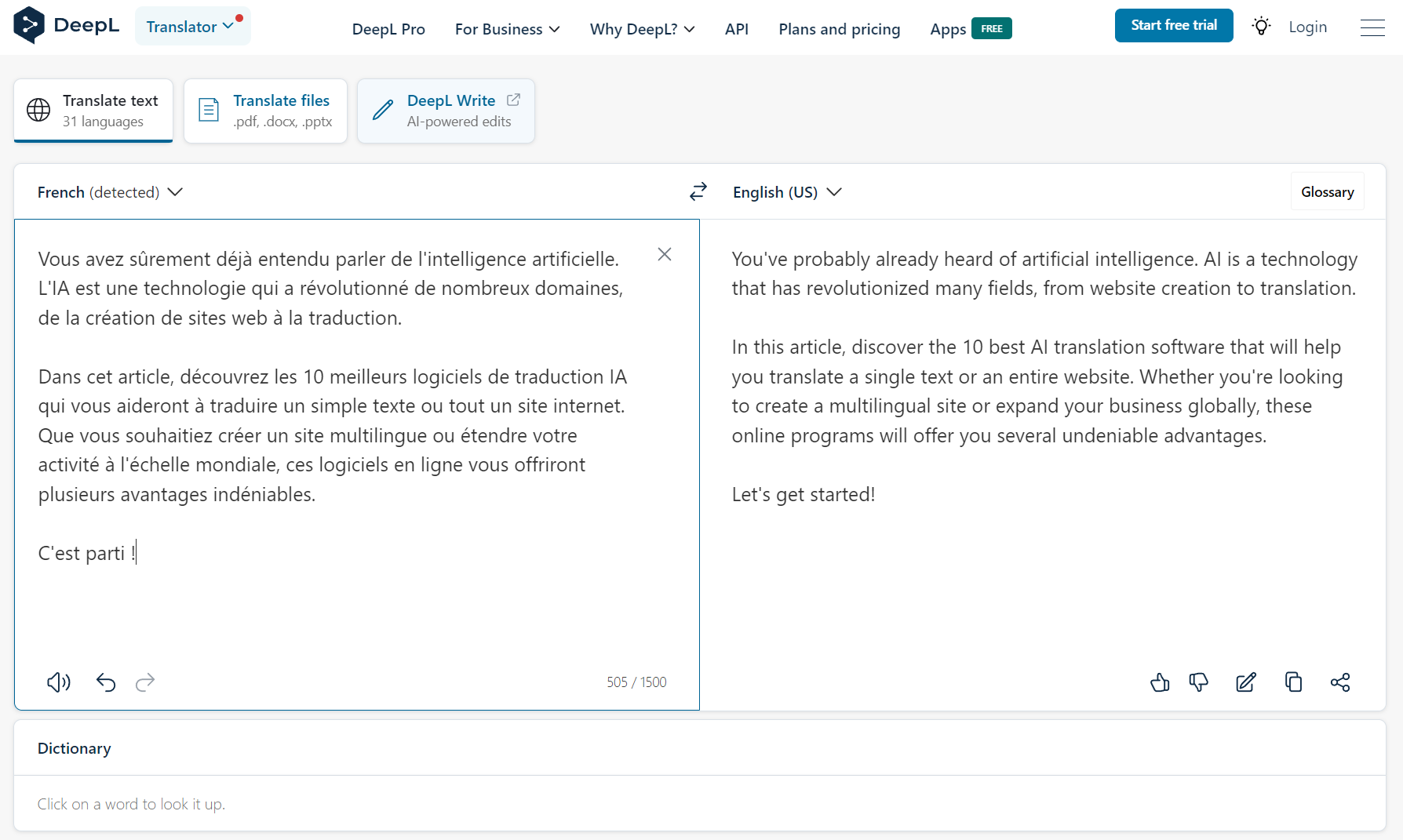The height and width of the screenshot is (840, 1403).
Task: Click the English translation output text
Action: [1044, 376]
